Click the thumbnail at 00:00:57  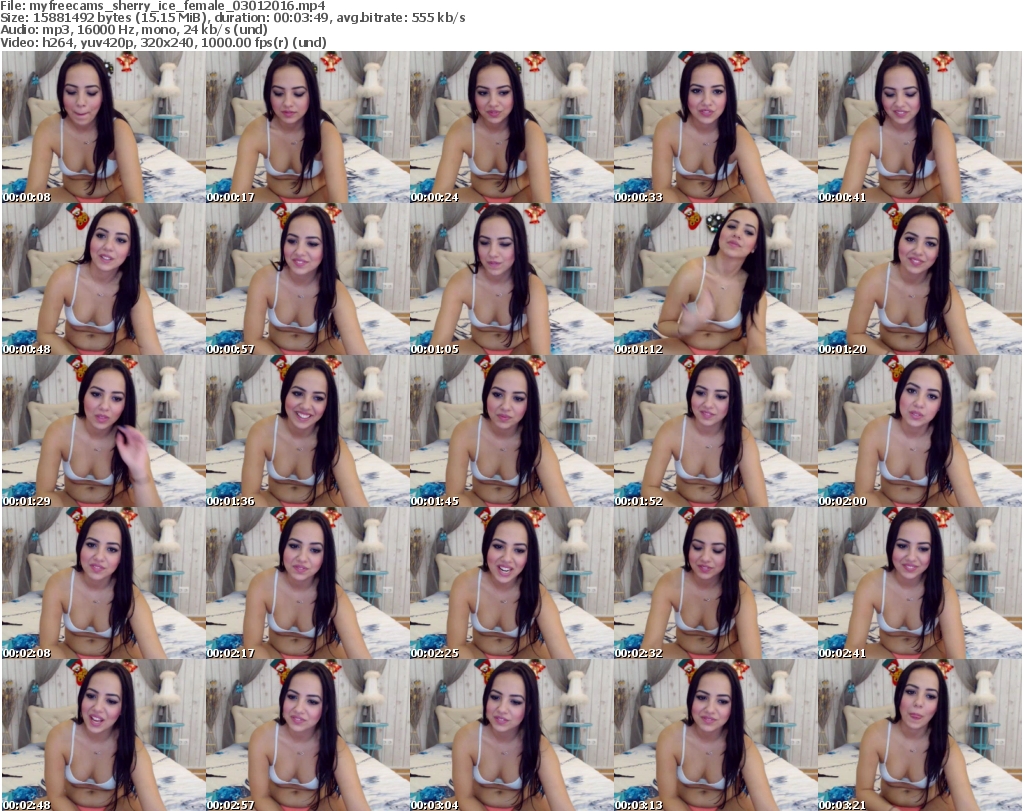coord(308,279)
